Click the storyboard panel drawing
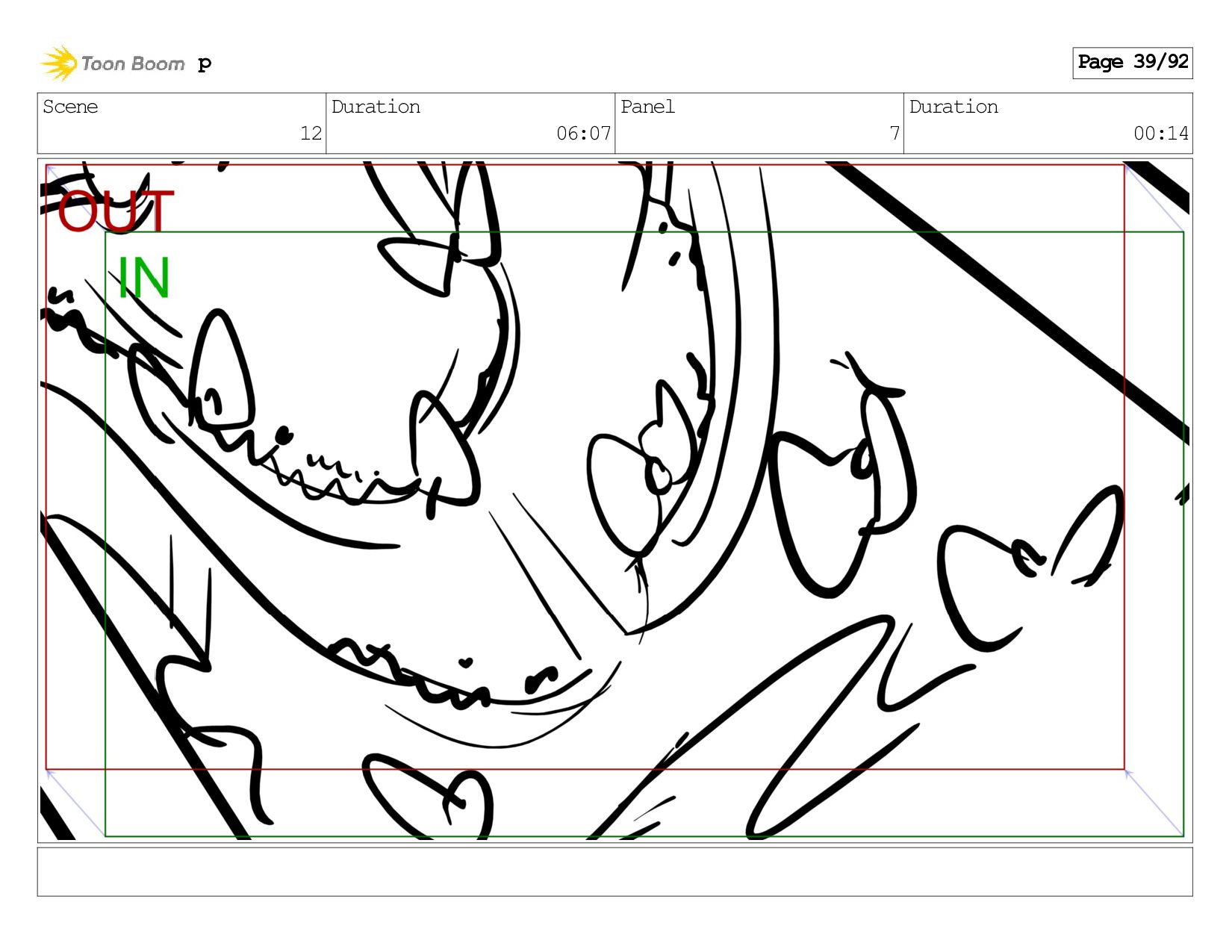 coord(615,500)
